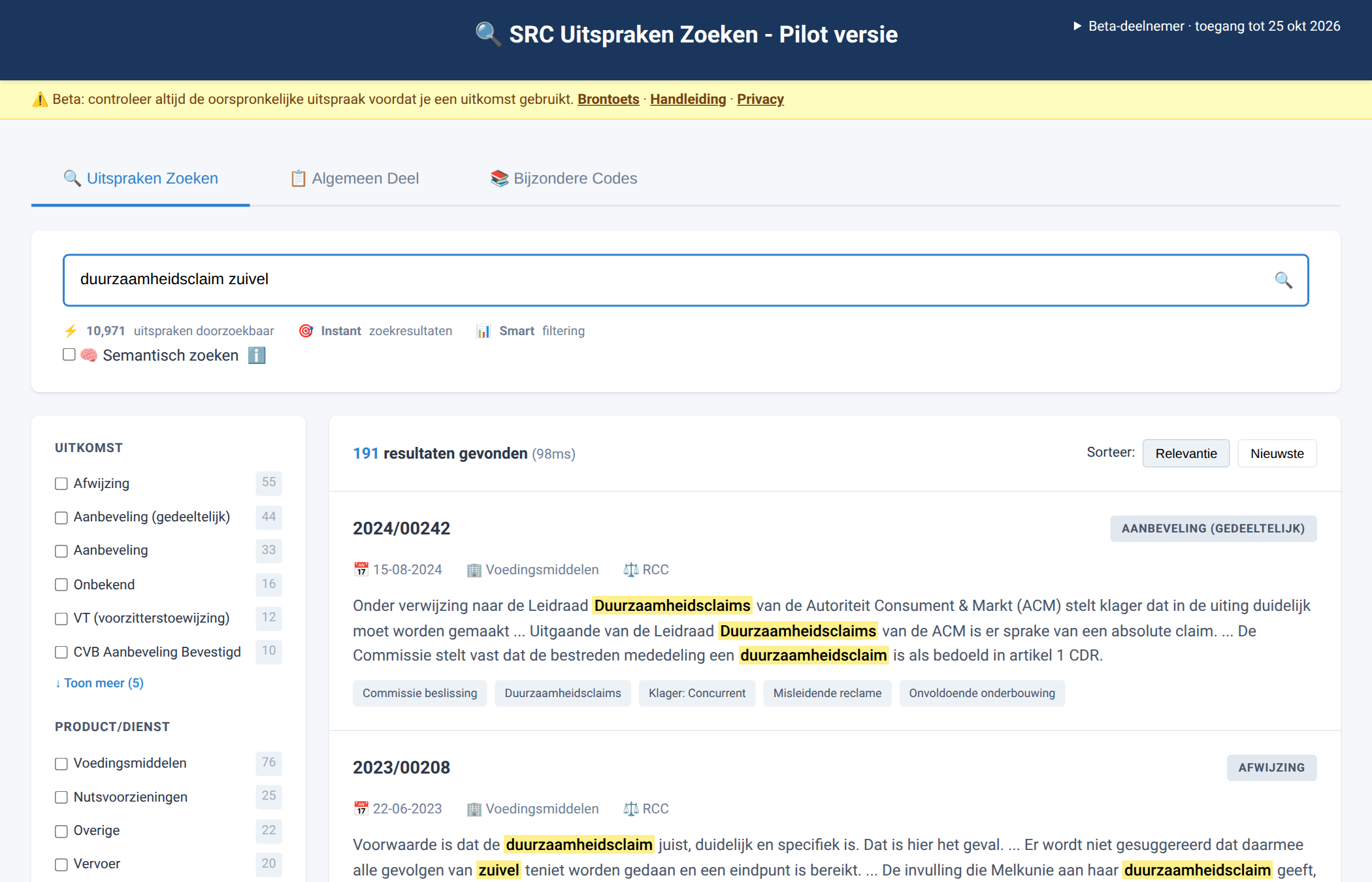The image size is (1372, 882).
Task: Click the magnifier logo in the page header
Action: click(488, 34)
